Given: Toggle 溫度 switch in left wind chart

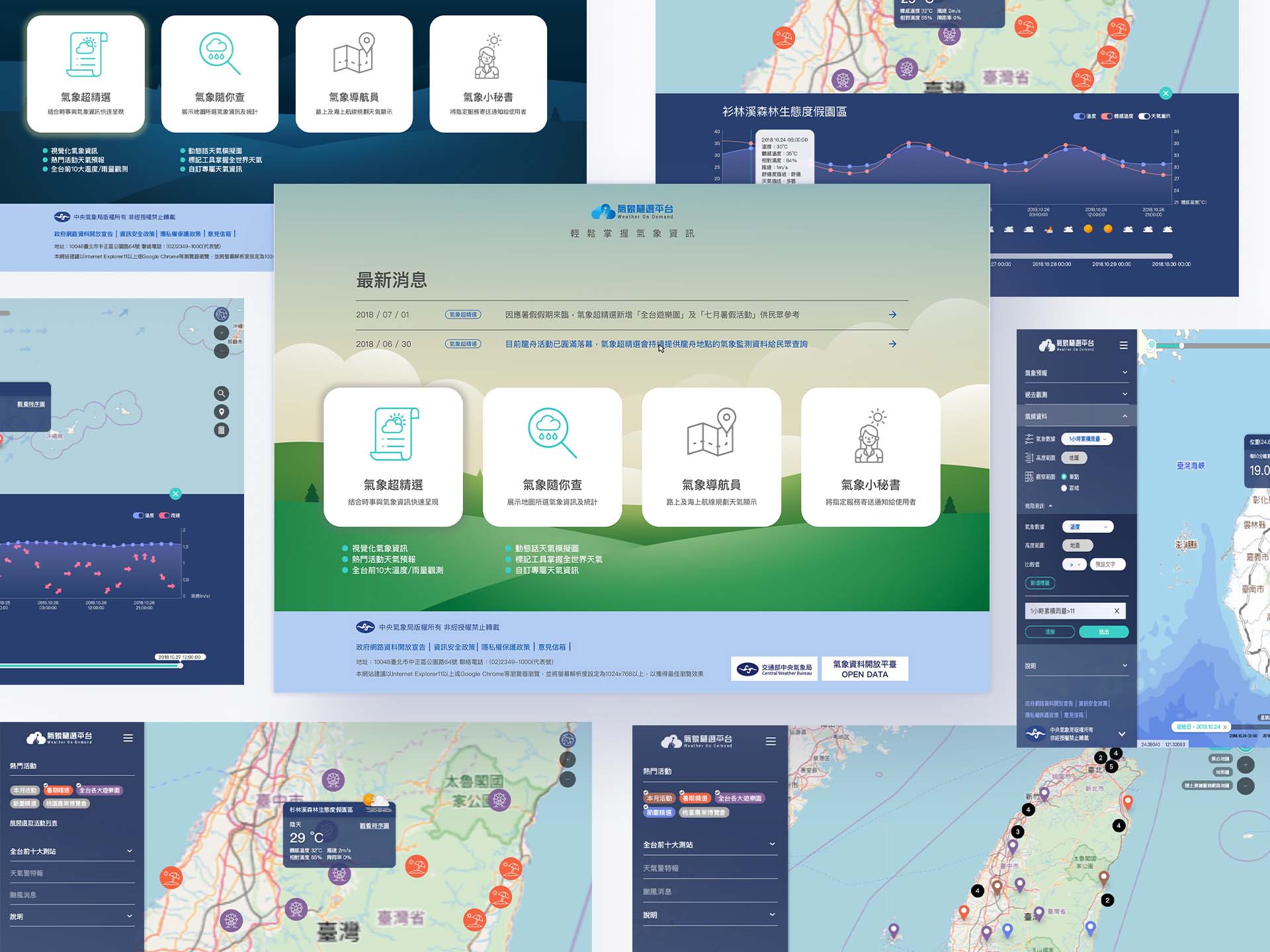Looking at the screenshot, I should 138,515.
